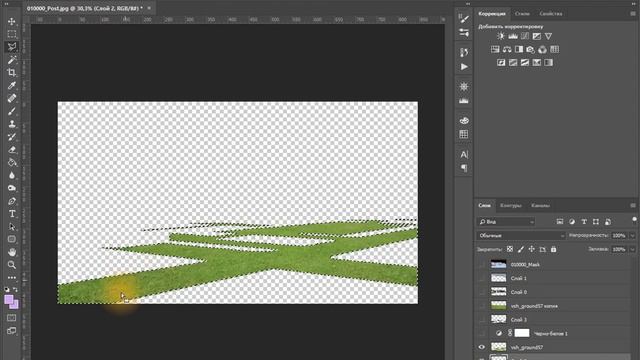The width and height of the screenshot is (640, 360).
Task: Add a Gradient Map adjustment
Action: 548,62
